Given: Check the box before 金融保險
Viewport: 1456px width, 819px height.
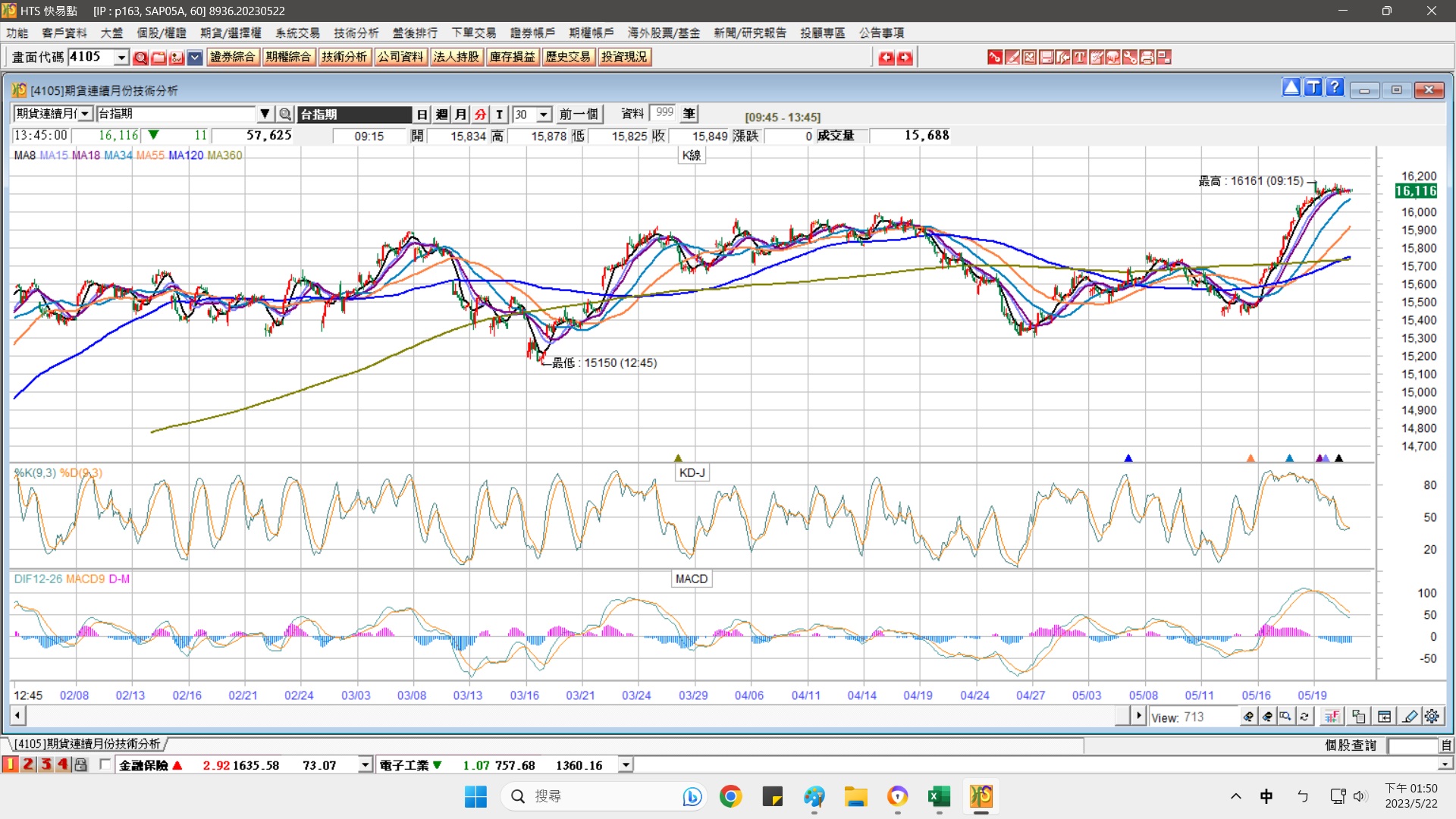Looking at the screenshot, I should pos(105,764).
